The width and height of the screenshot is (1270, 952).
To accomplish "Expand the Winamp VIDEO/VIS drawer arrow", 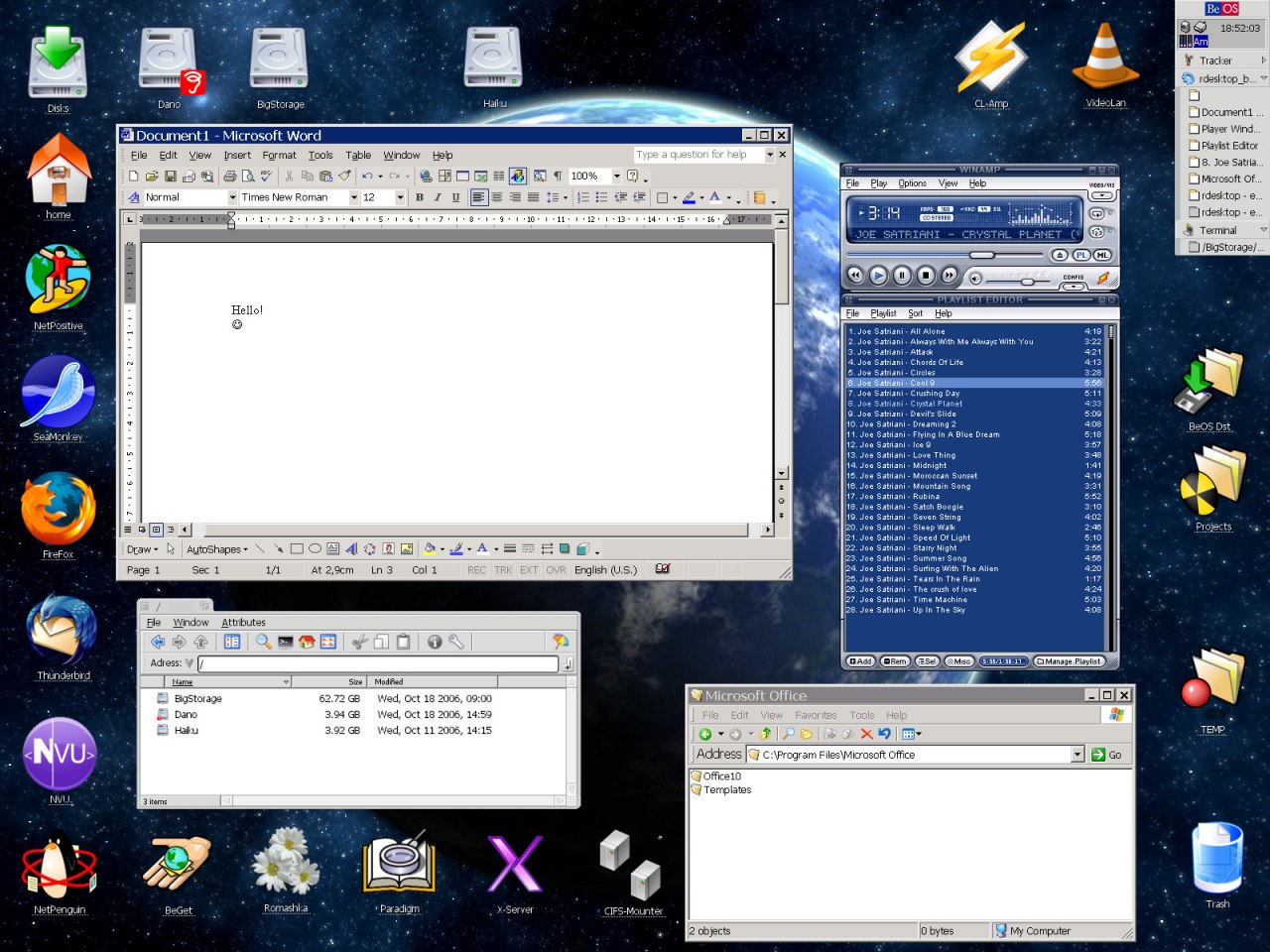I will (1101, 195).
